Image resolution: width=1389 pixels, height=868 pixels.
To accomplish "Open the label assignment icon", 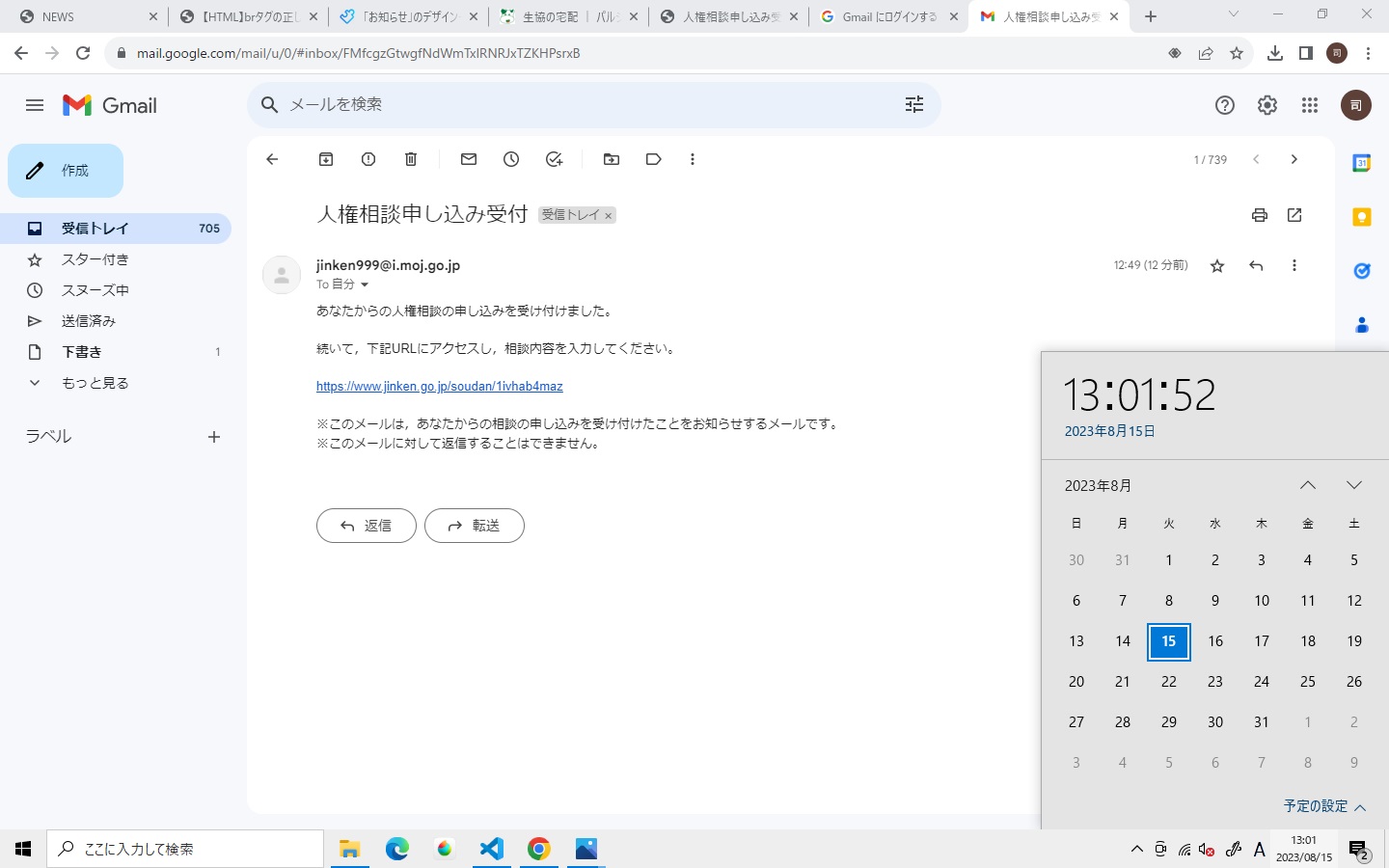I will click(653, 159).
